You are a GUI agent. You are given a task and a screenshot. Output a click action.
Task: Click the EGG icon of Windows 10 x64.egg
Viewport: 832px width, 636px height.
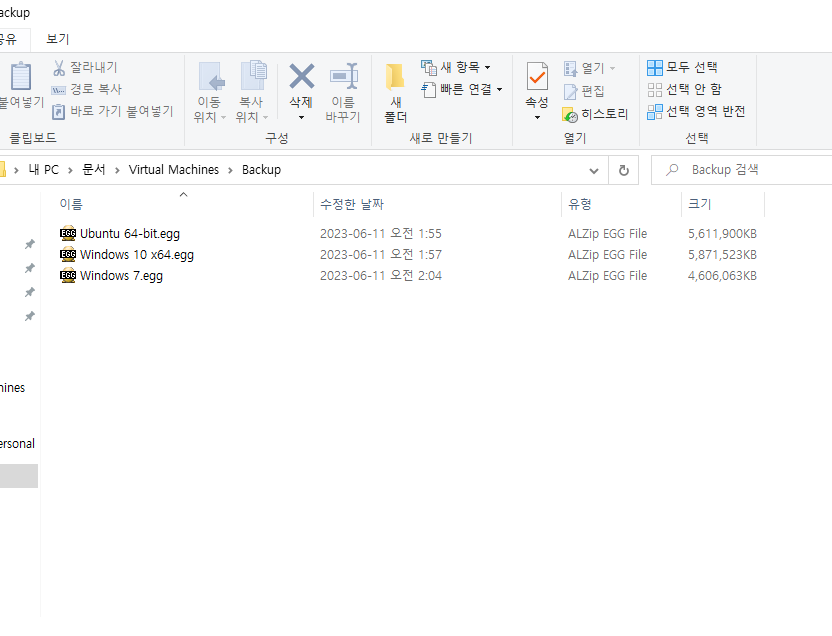(68, 255)
